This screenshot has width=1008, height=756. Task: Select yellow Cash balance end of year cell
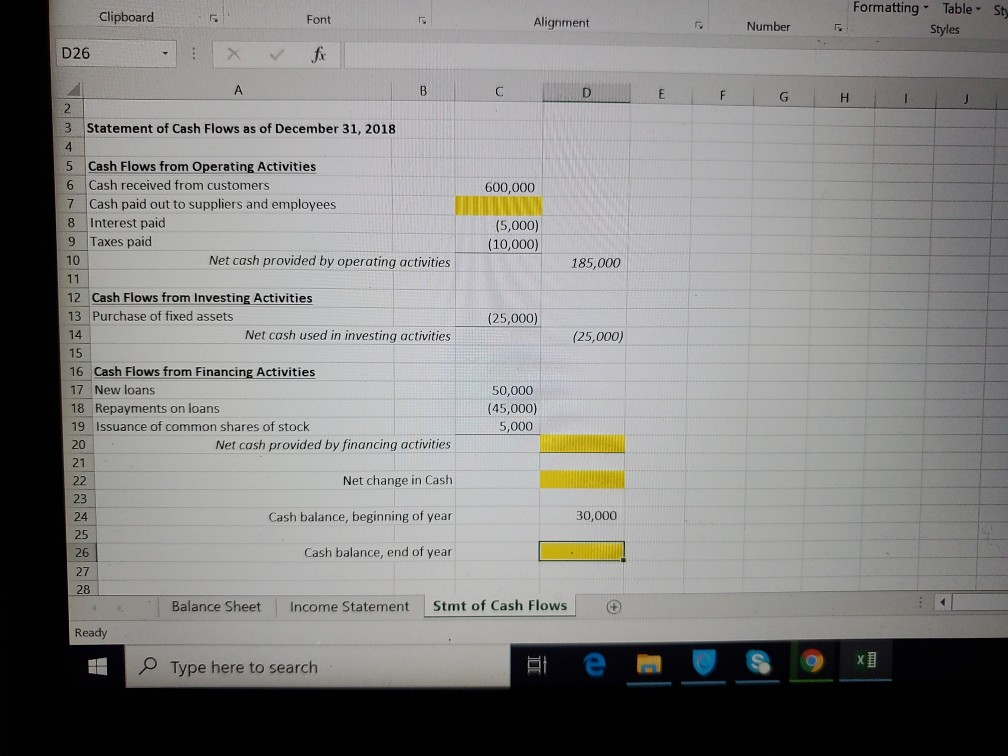[x=581, y=551]
